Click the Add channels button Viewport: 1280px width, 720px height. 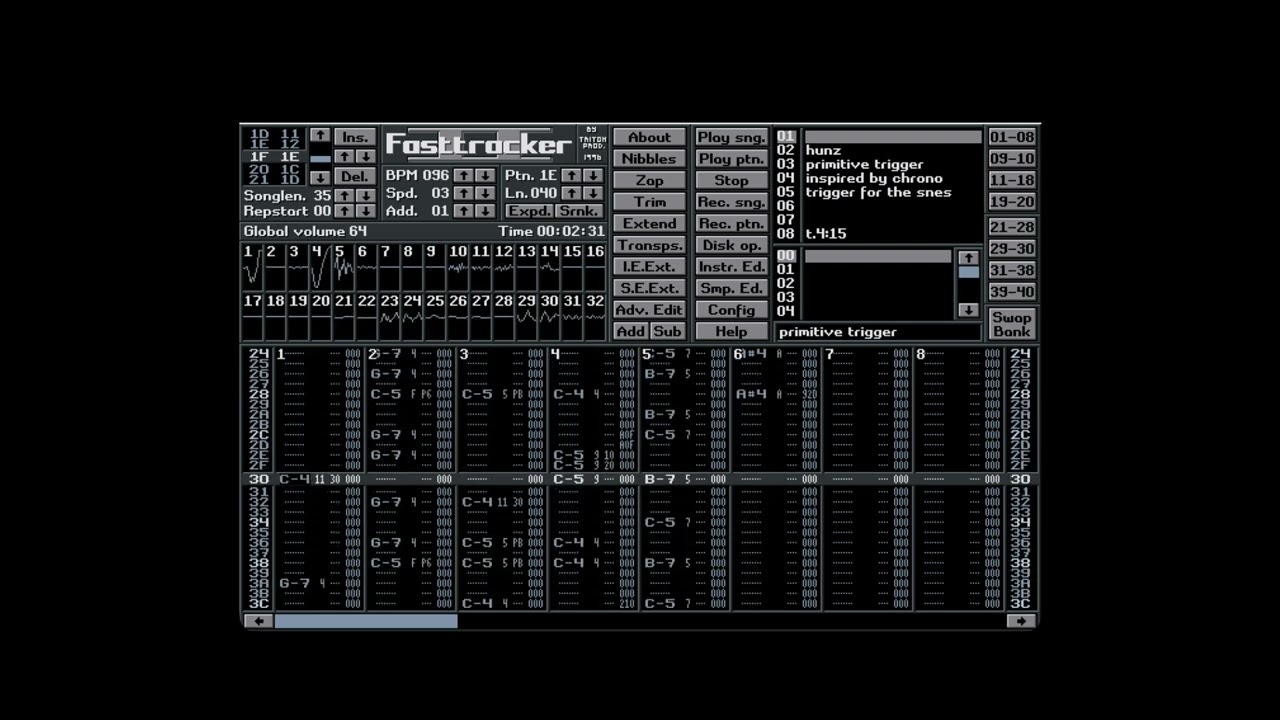(x=630, y=331)
